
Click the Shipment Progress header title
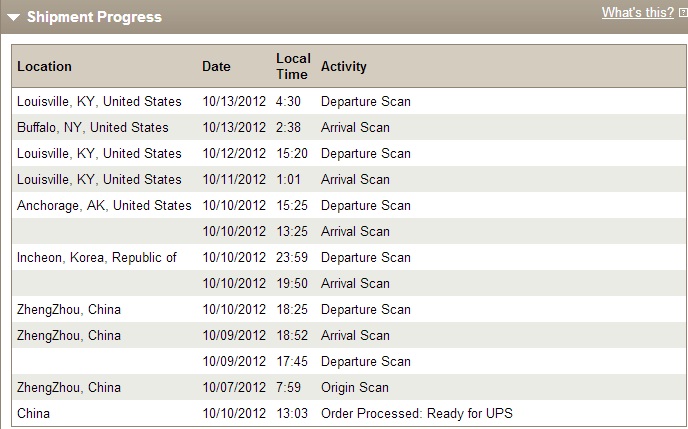point(94,17)
